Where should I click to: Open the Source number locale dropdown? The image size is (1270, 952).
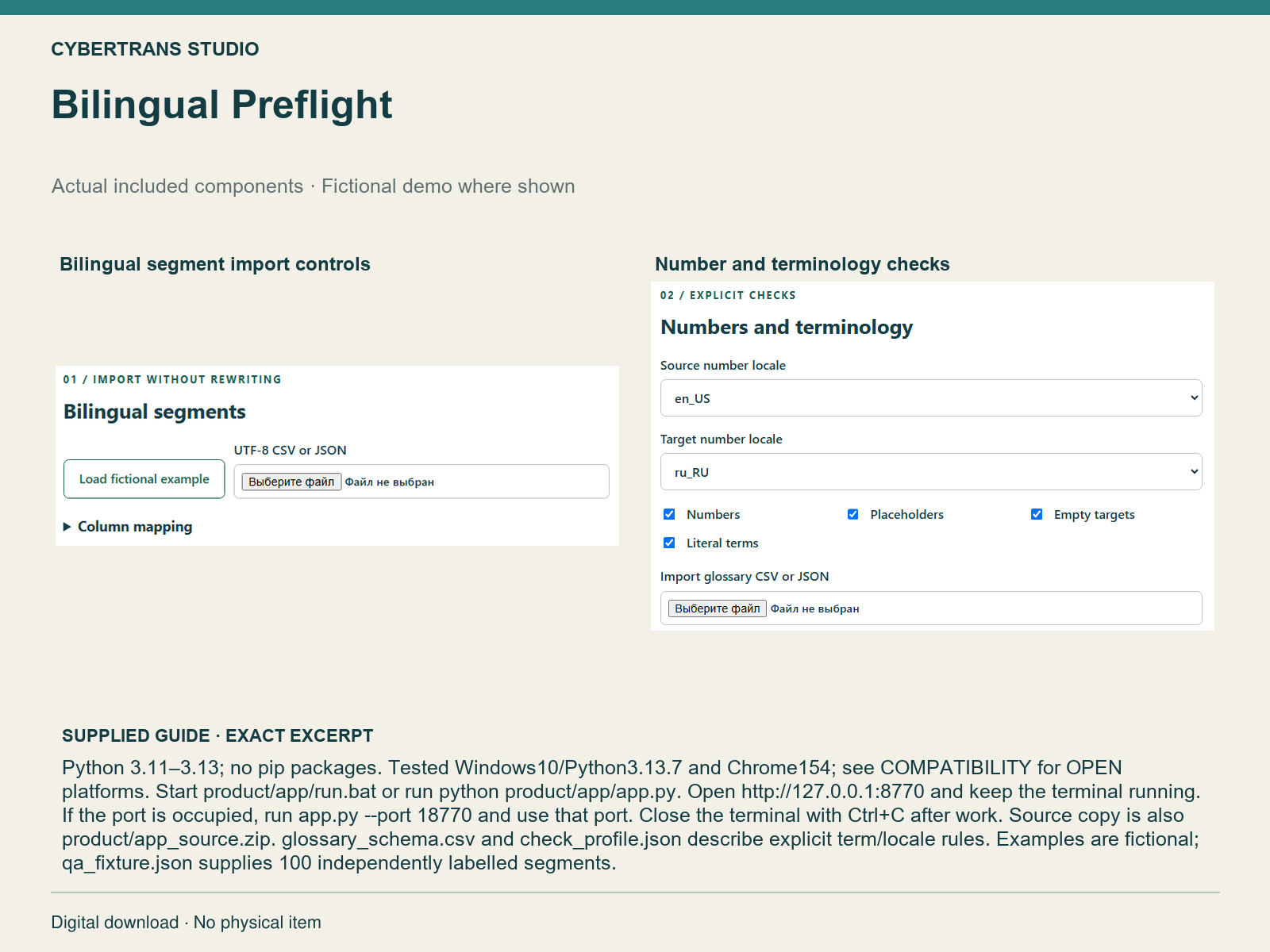pyautogui.click(x=931, y=398)
